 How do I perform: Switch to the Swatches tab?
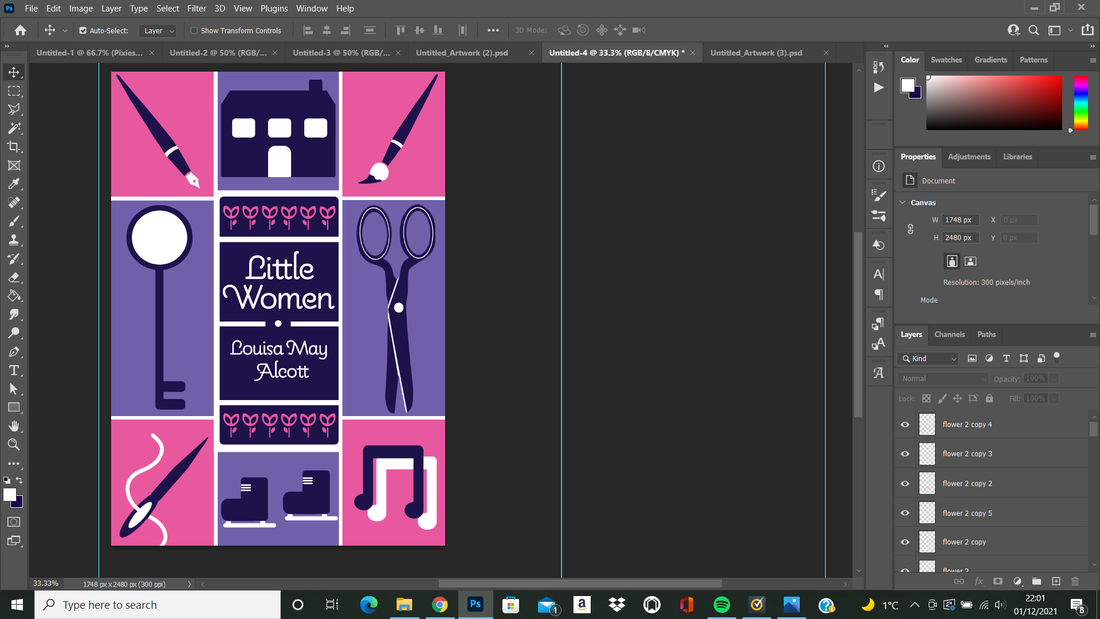click(946, 60)
